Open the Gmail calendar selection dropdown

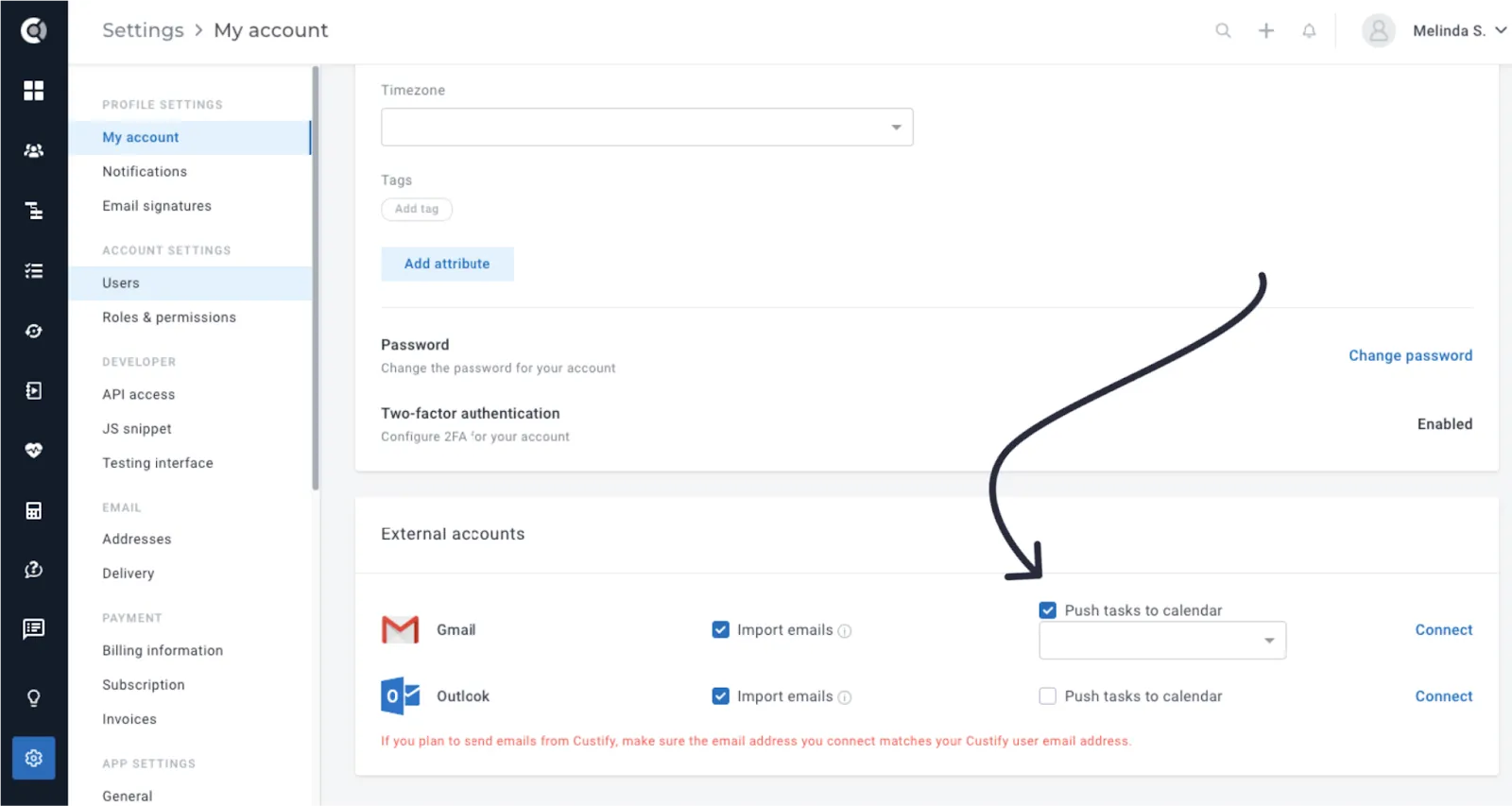(1162, 641)
